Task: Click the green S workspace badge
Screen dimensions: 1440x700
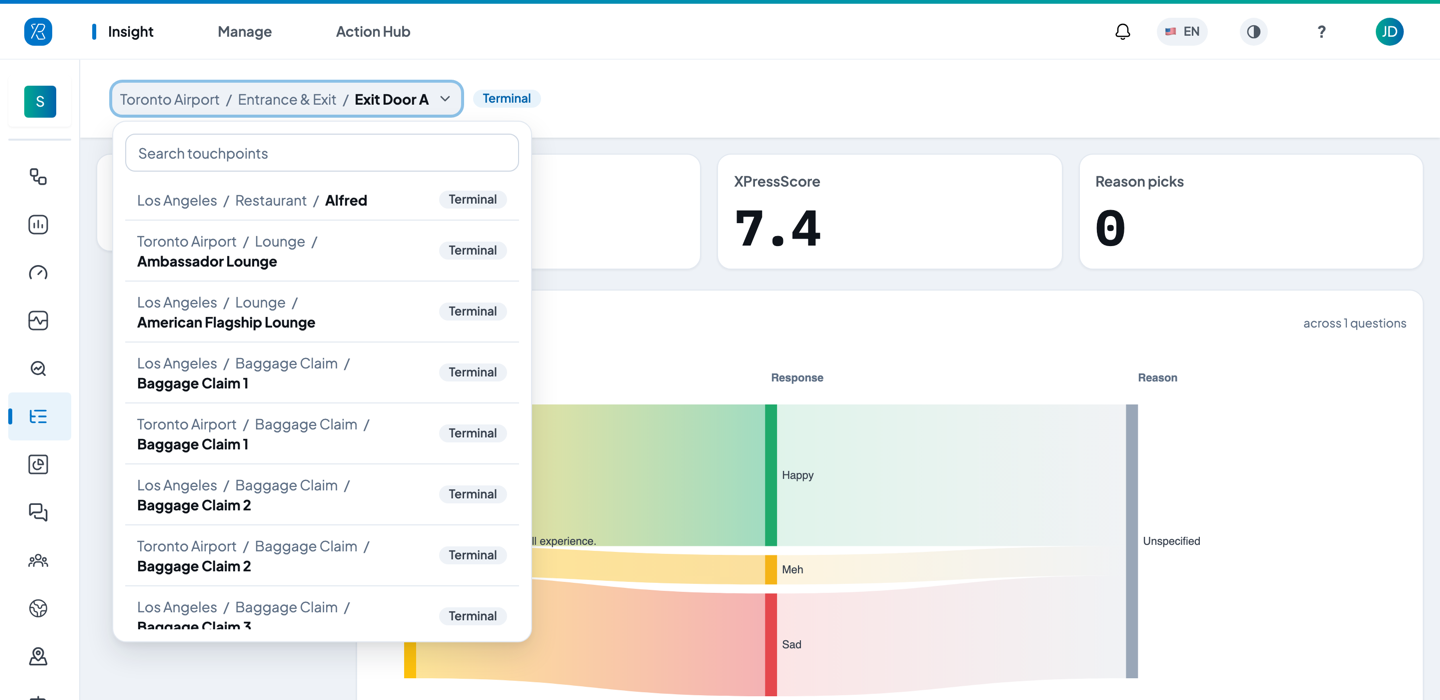Action: coord(40,101)
